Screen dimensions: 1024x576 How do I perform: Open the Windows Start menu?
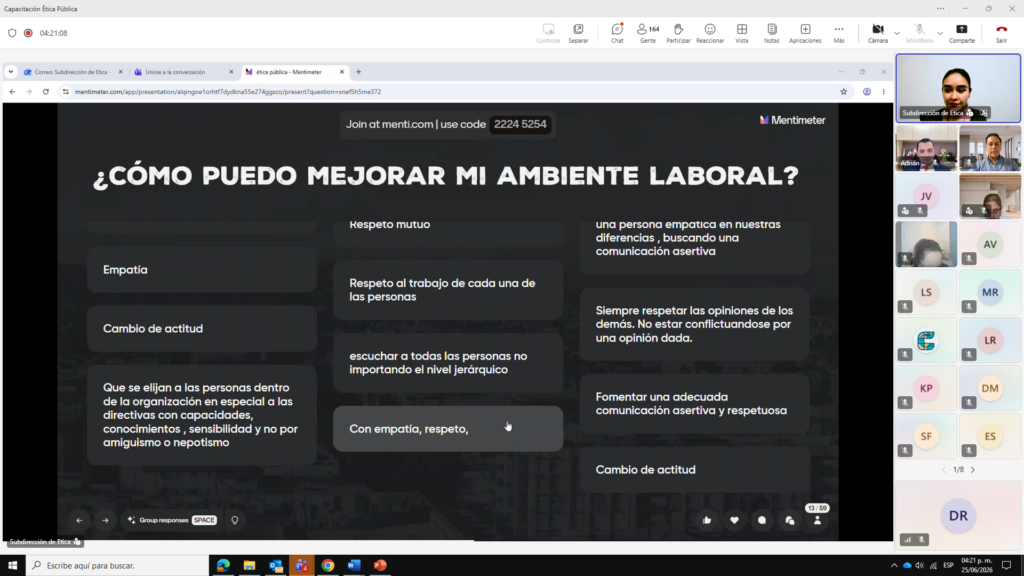[x=13, y=566]
